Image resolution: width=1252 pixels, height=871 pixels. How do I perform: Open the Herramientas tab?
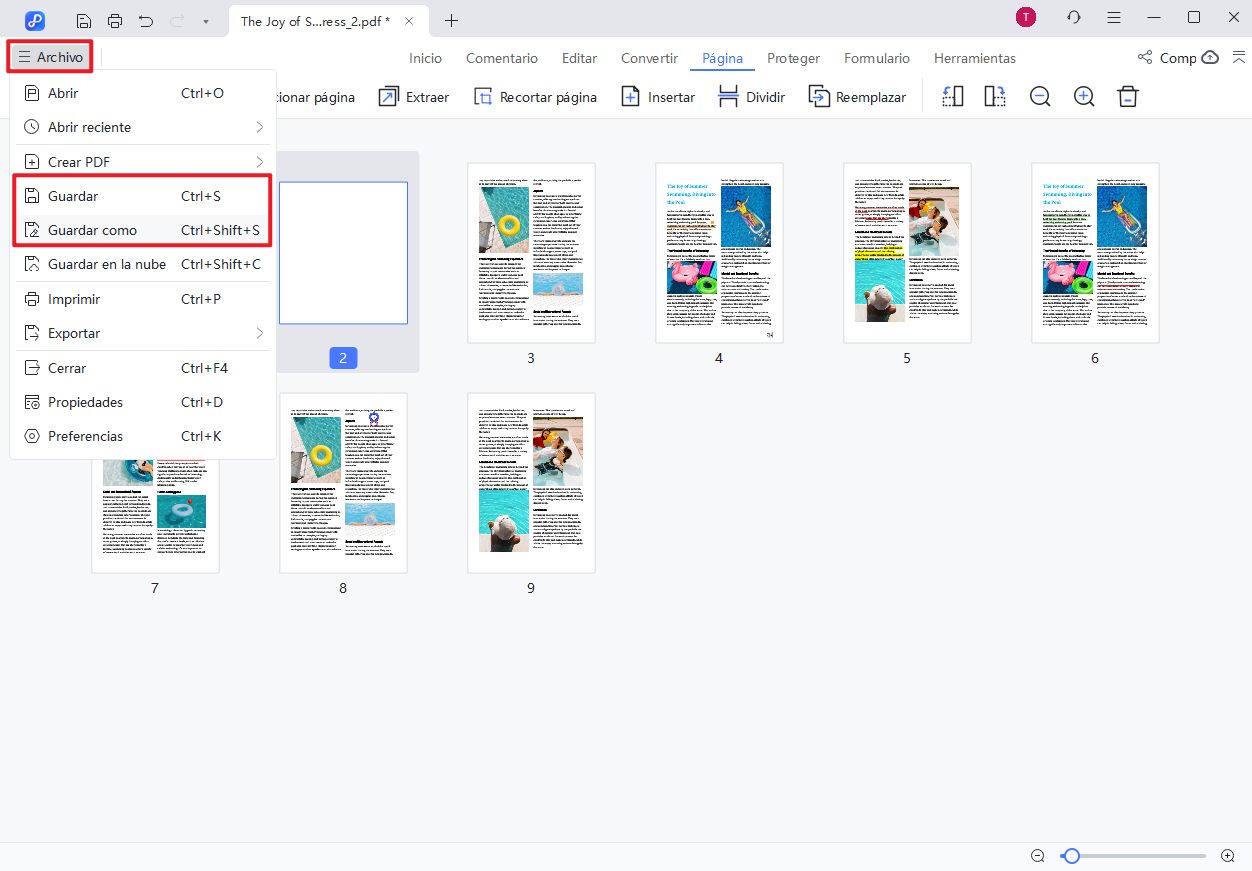tap(974, 58)
